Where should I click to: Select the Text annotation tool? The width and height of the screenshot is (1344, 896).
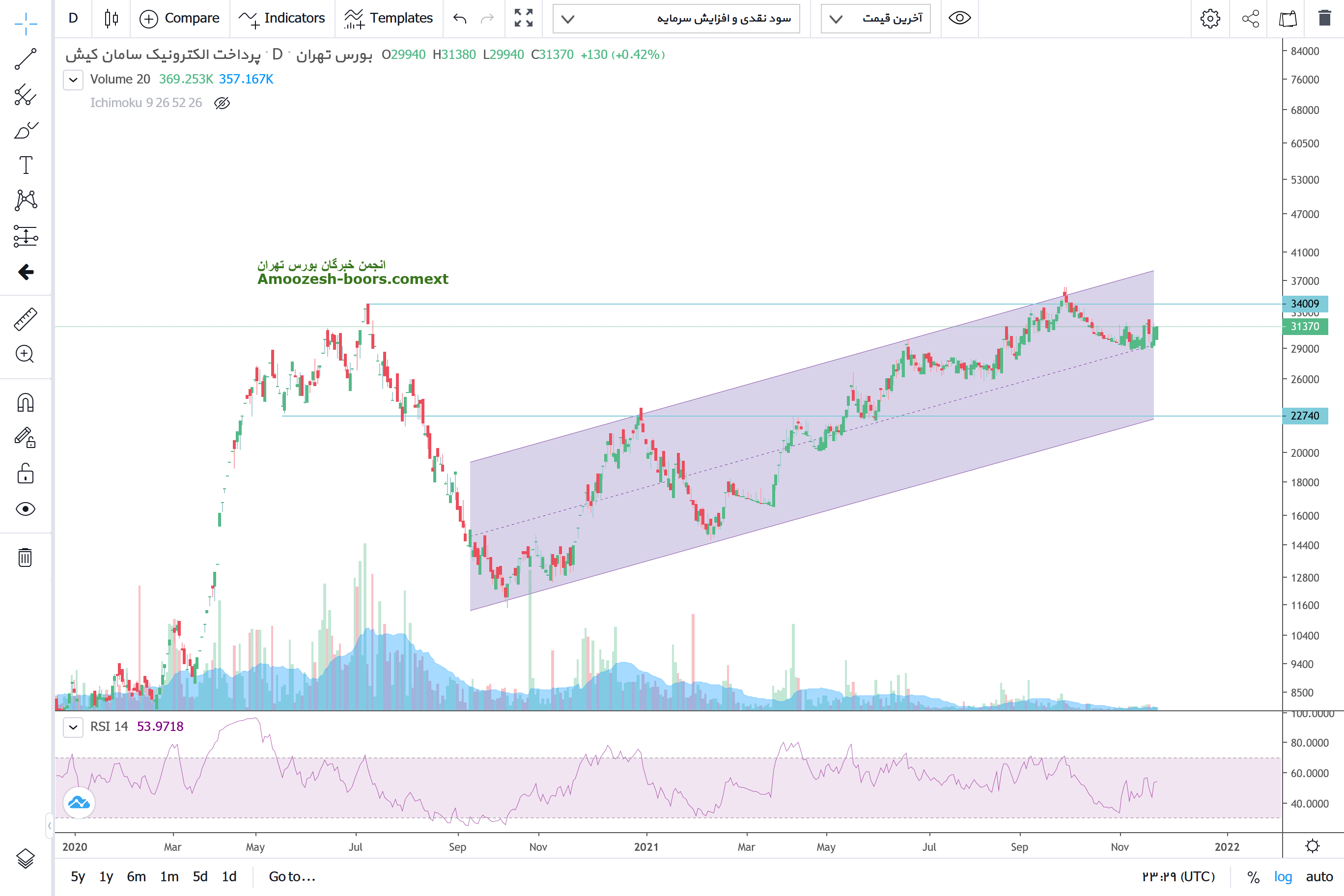pos(26,165)
